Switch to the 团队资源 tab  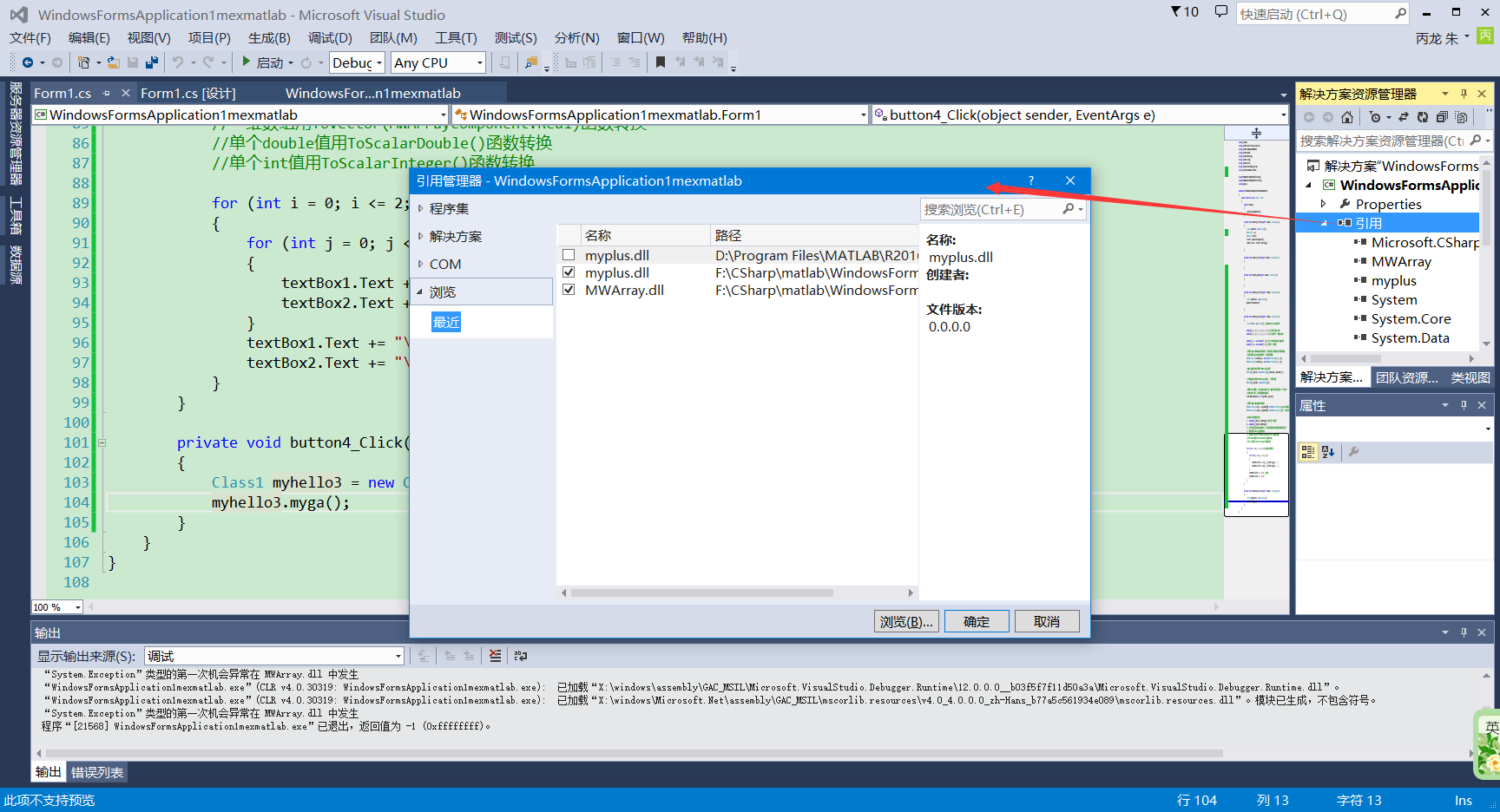point(1406,377)
